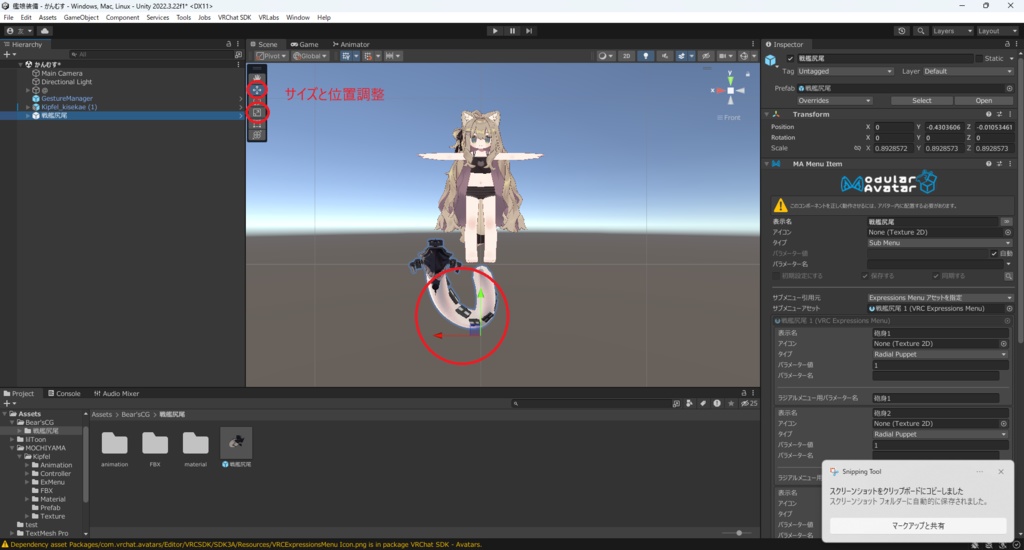Viewport: 1024px width, 550px height.
Task: Click the prefab Select button
Action: click(921, 101)
